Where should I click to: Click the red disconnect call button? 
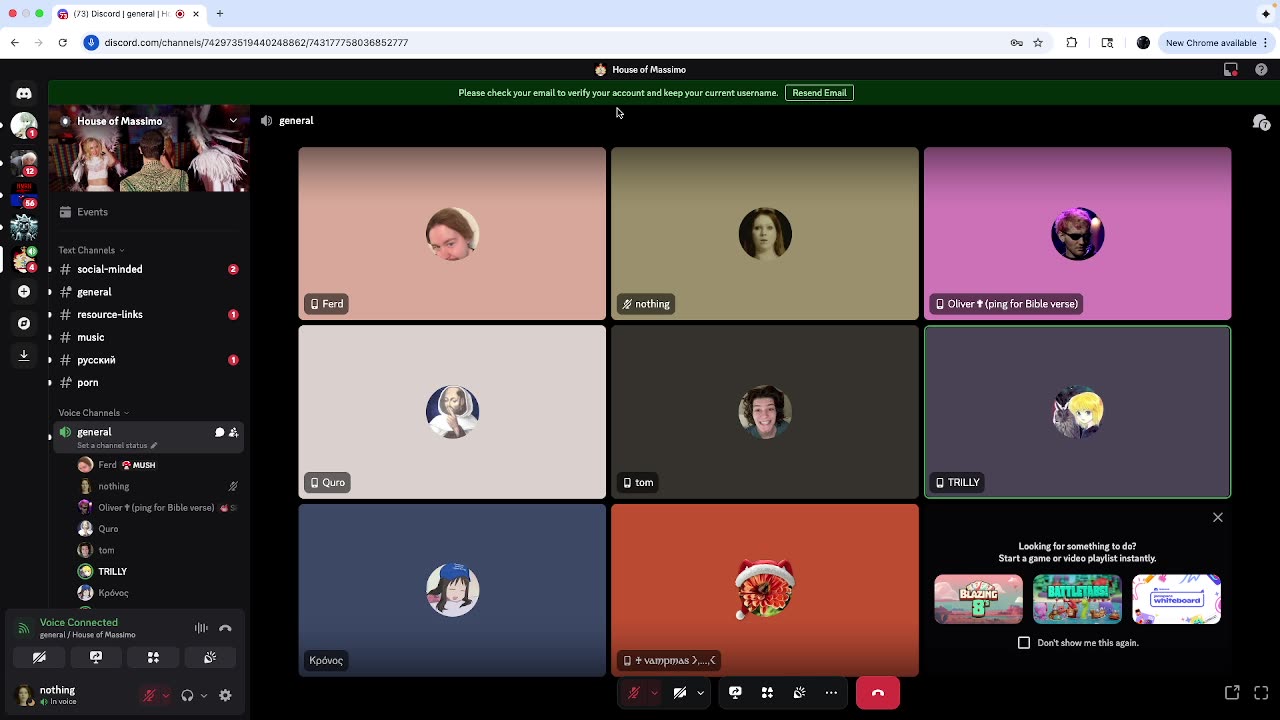877,693
